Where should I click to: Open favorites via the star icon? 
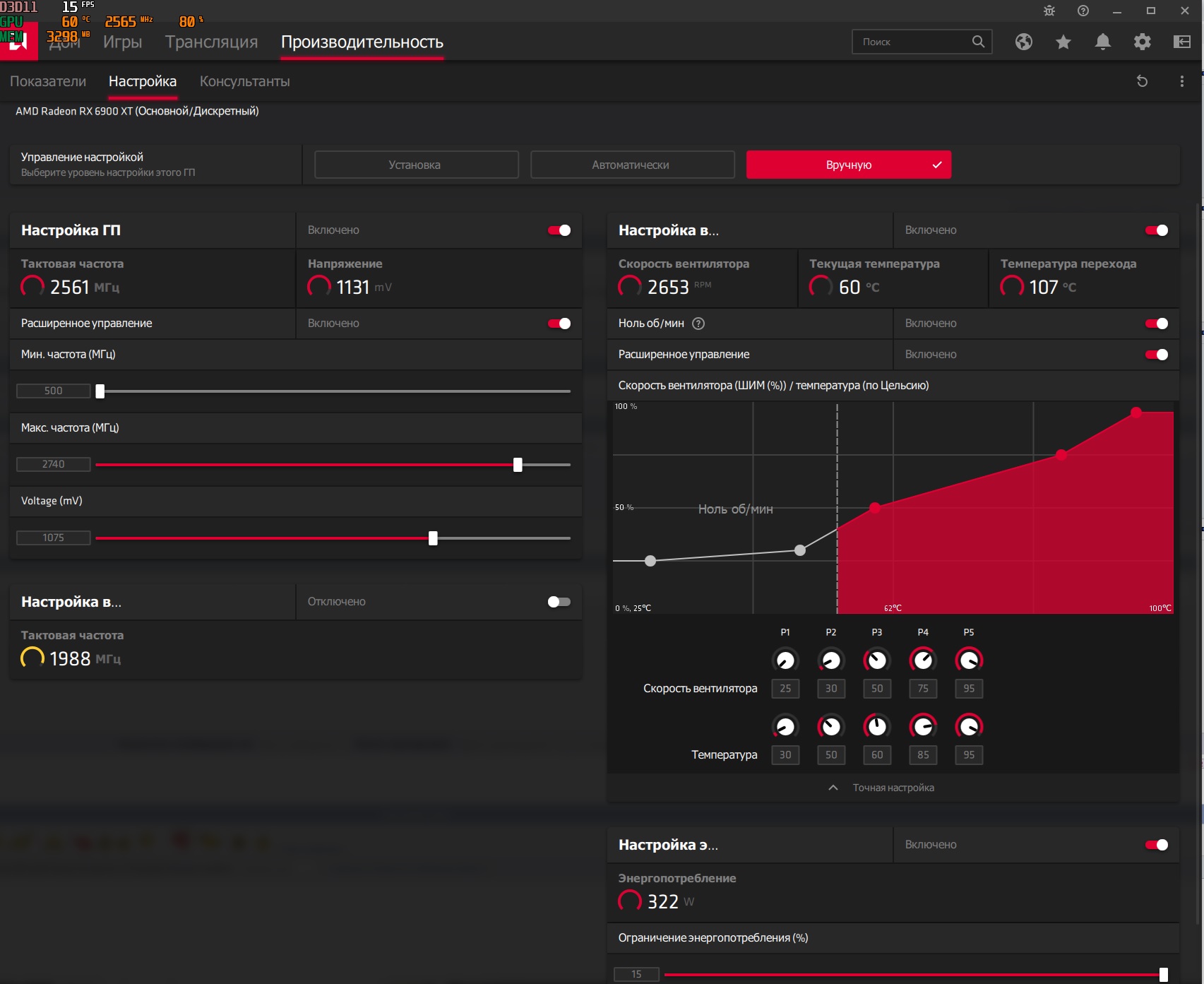click(1063, 42)
